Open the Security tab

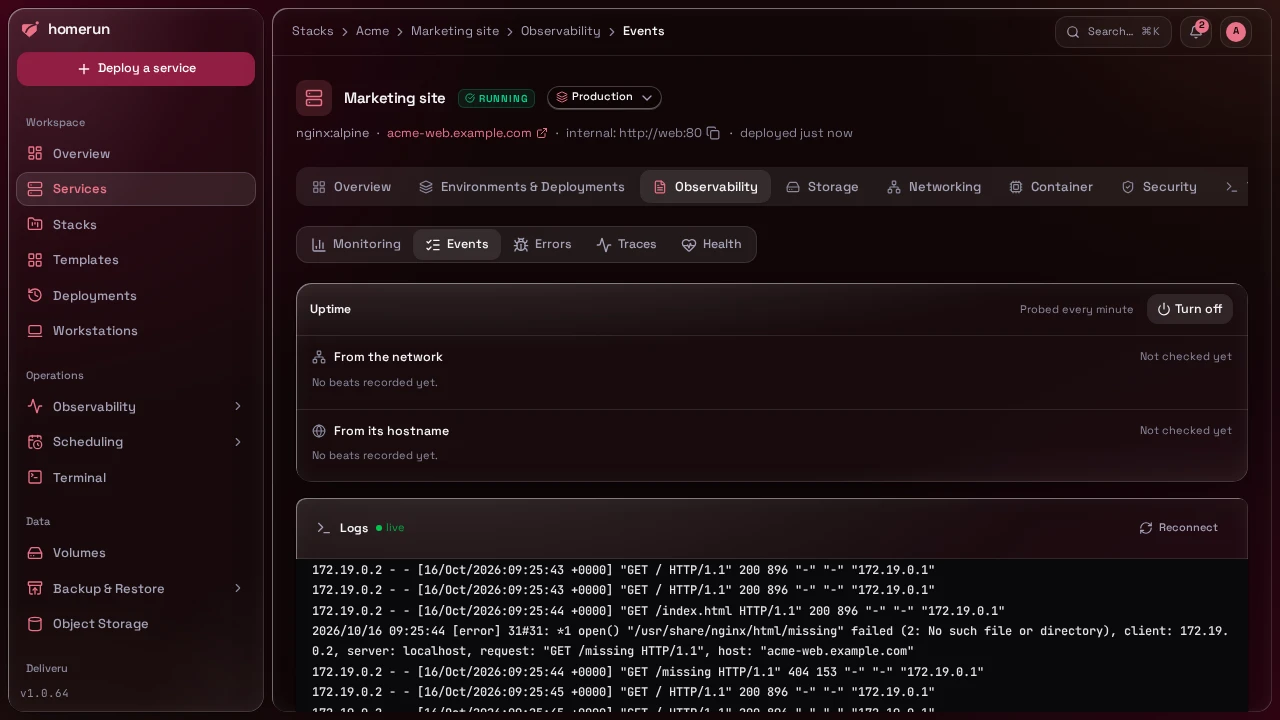pyautogui.click(x=1159, y=187)
